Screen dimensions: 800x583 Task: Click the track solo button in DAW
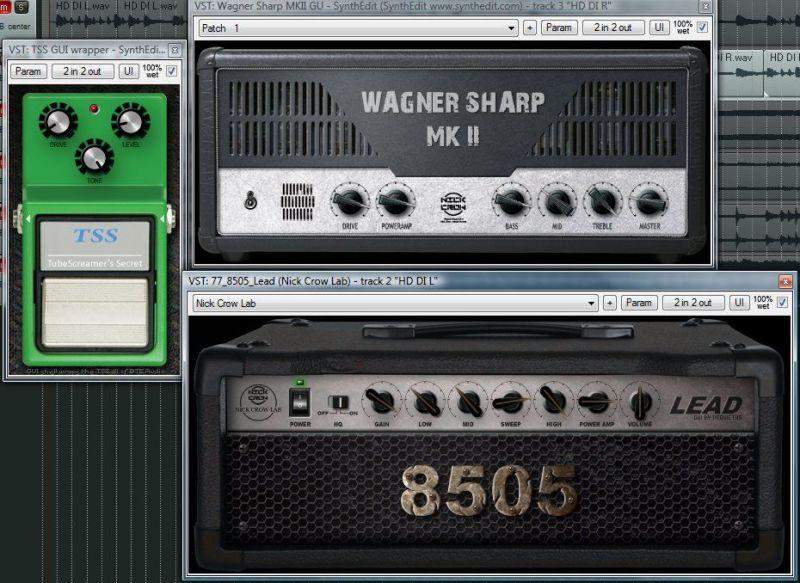[21, 7]
